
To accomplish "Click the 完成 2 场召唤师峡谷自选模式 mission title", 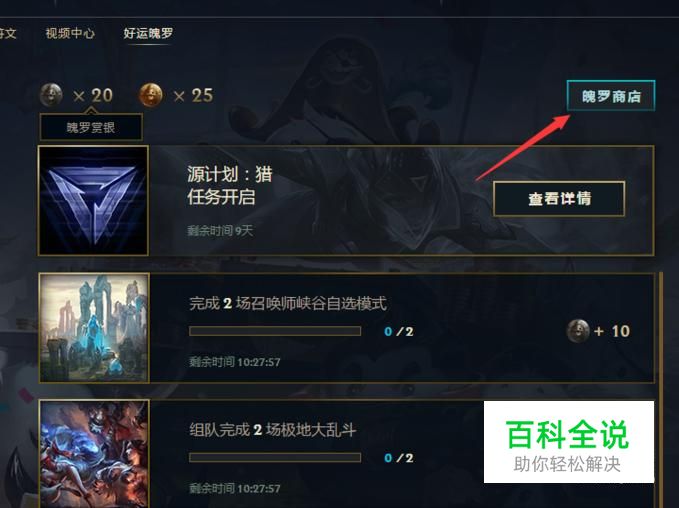I will click(x=288, y=303).
